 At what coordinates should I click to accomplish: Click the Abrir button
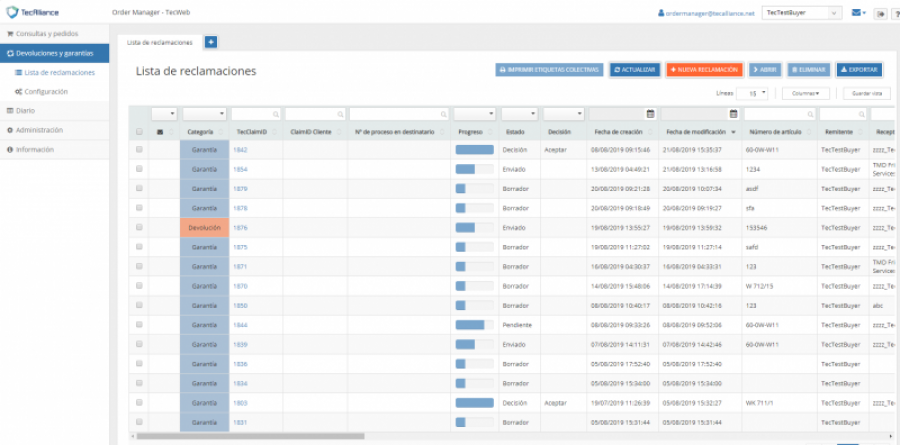(765, 69)
